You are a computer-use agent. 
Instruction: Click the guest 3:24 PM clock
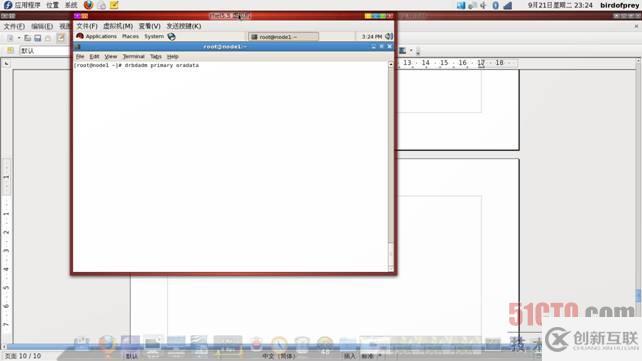(372, 37)
